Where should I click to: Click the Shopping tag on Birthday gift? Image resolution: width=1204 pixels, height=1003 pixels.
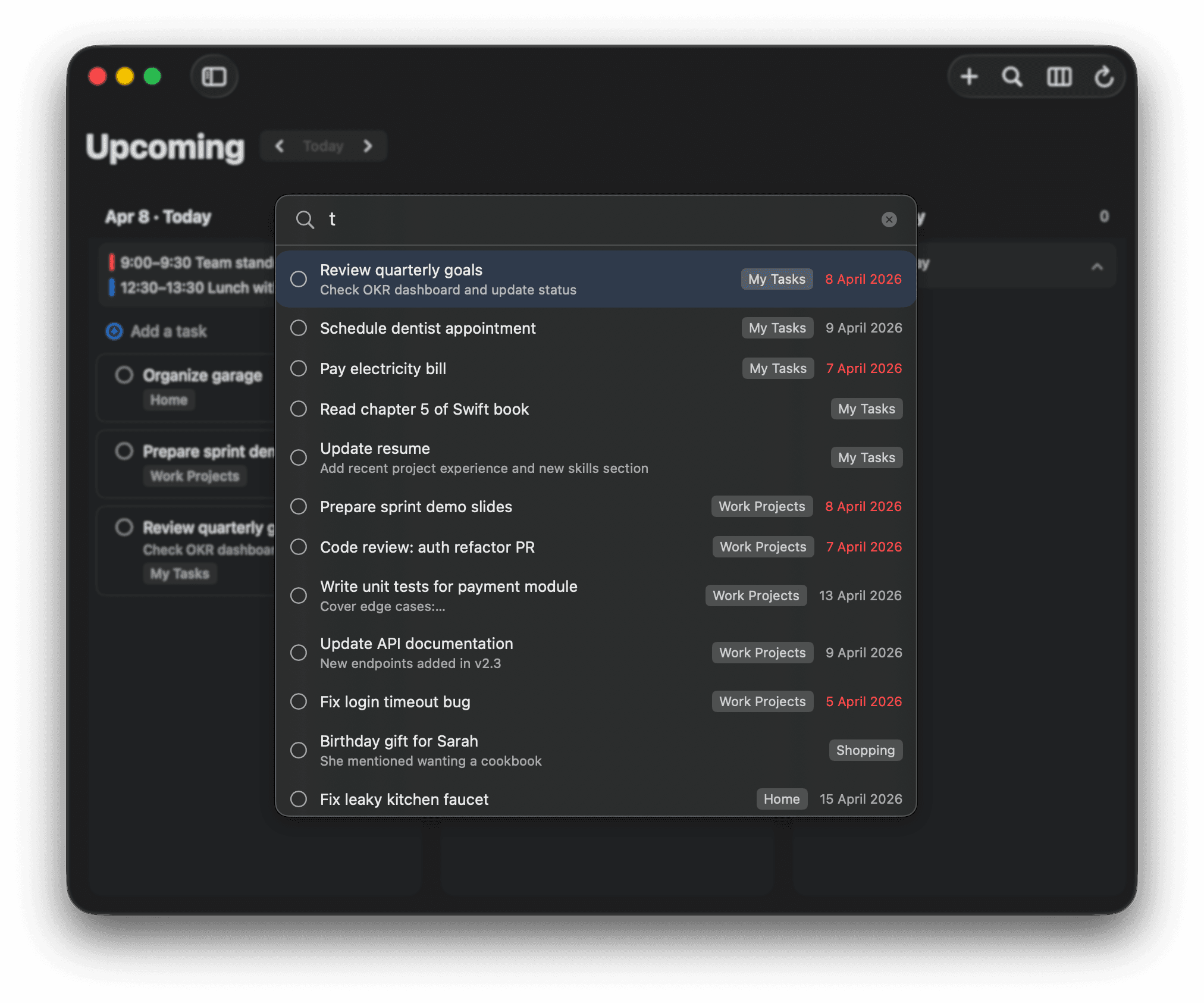tap(865, 751)
